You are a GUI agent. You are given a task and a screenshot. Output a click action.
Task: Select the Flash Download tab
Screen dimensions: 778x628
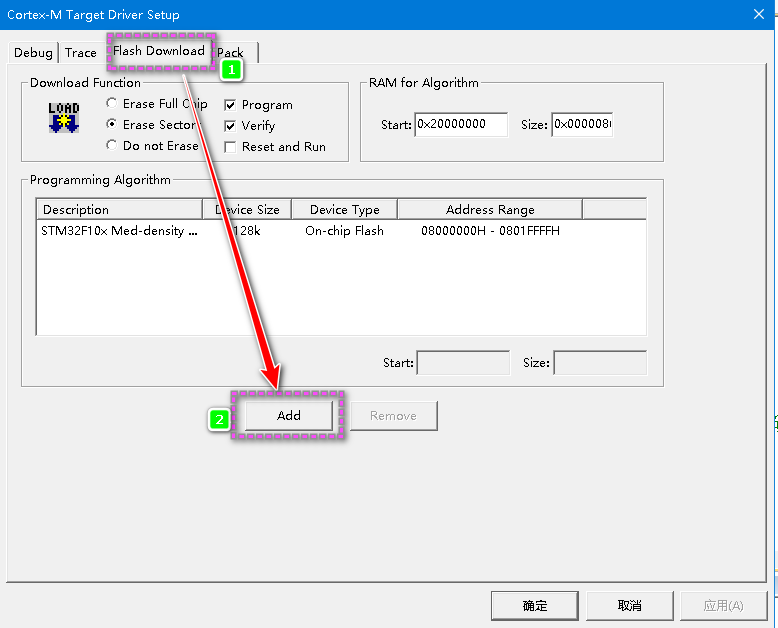pos(159,51)
